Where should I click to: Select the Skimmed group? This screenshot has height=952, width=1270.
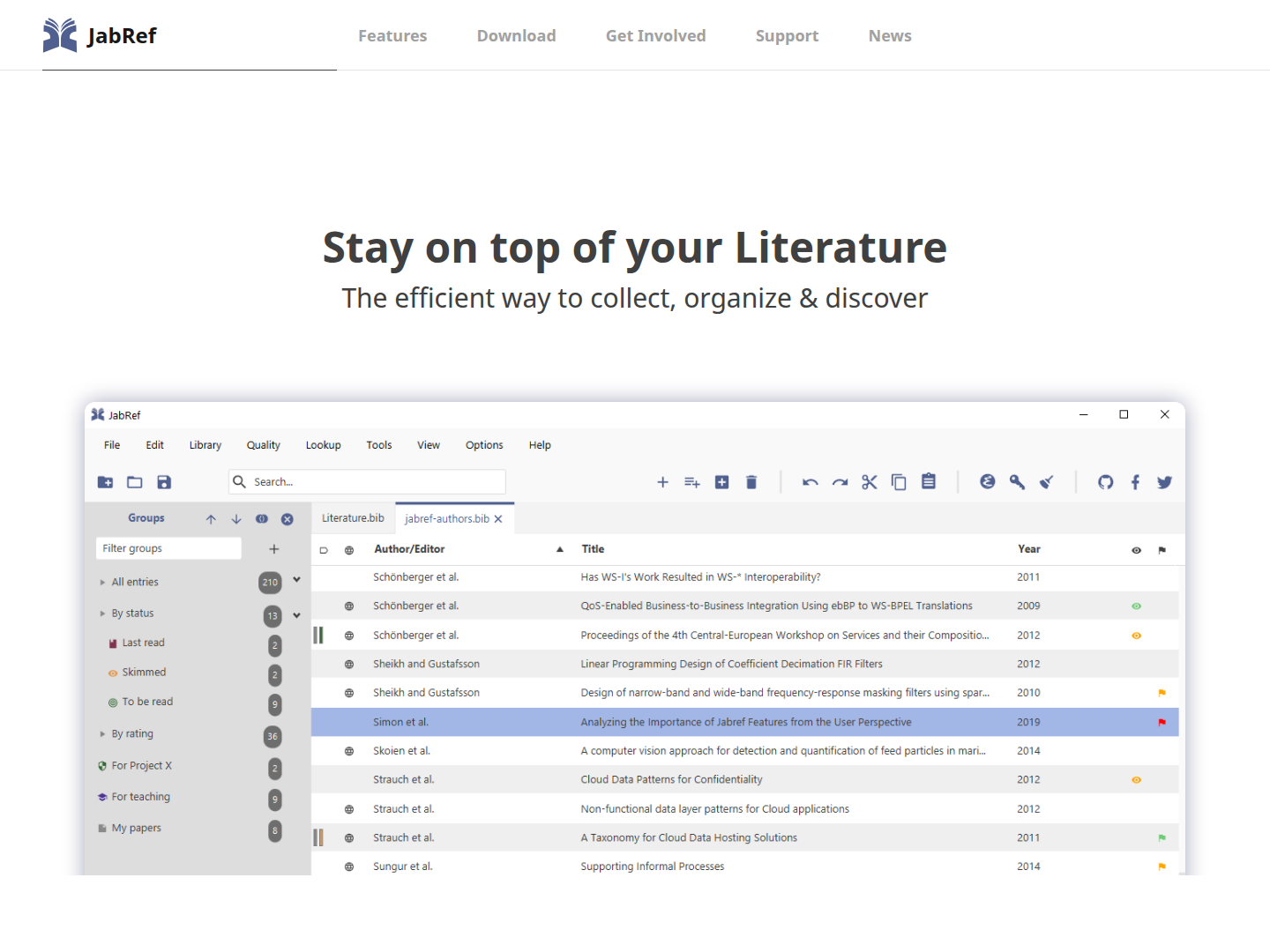coord(144,673)
